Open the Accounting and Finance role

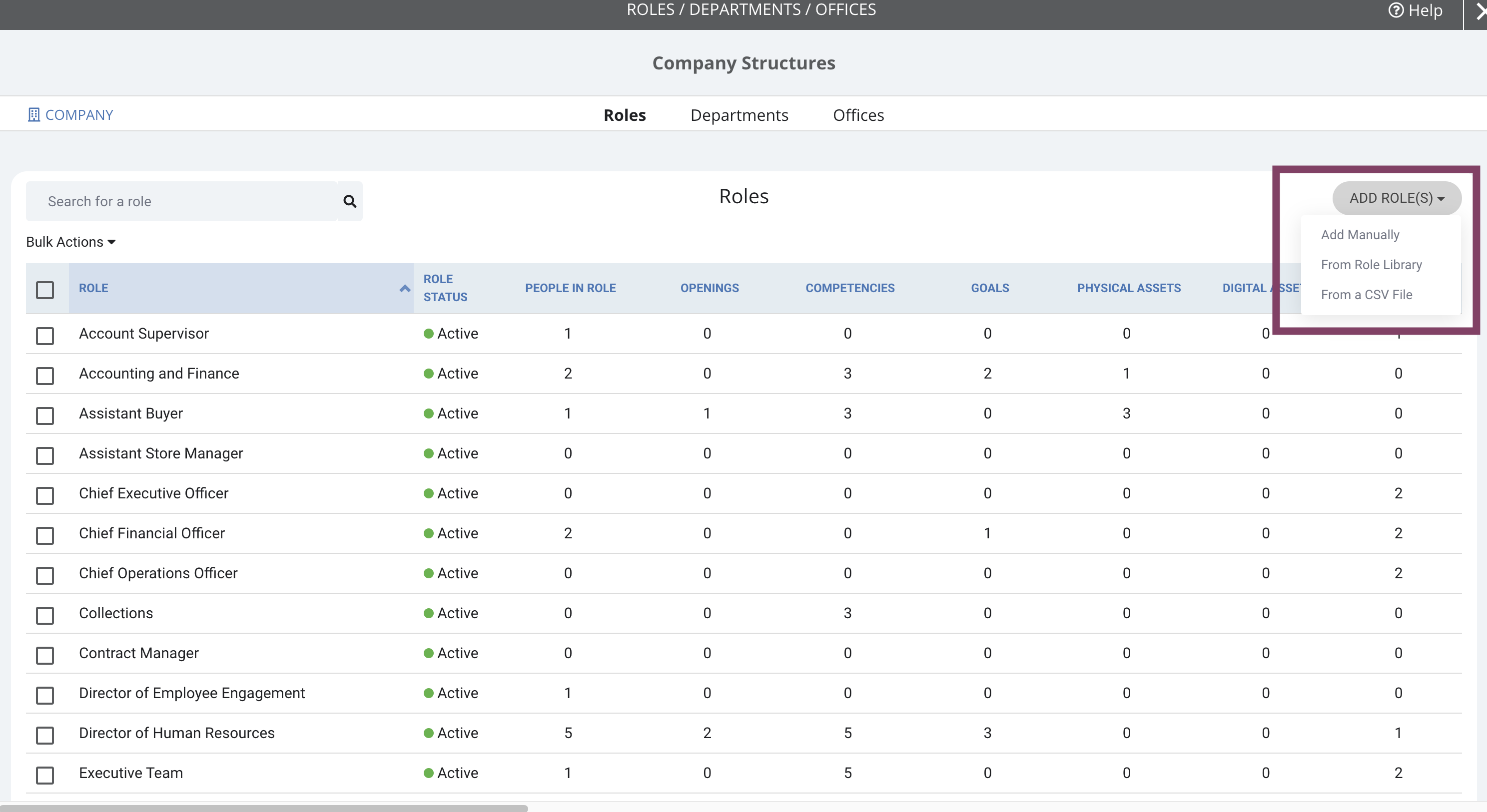[x=159, y=374]
